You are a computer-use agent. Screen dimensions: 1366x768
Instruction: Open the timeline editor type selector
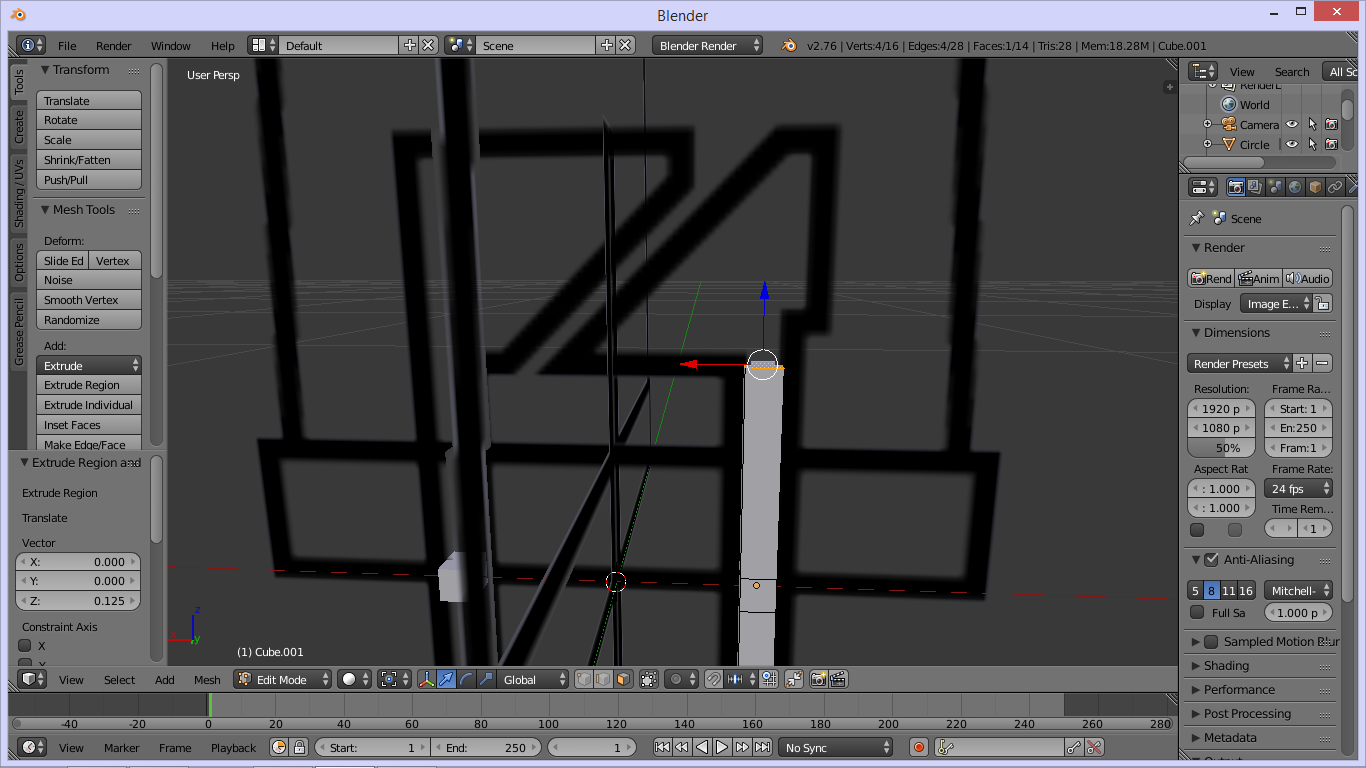33,747
